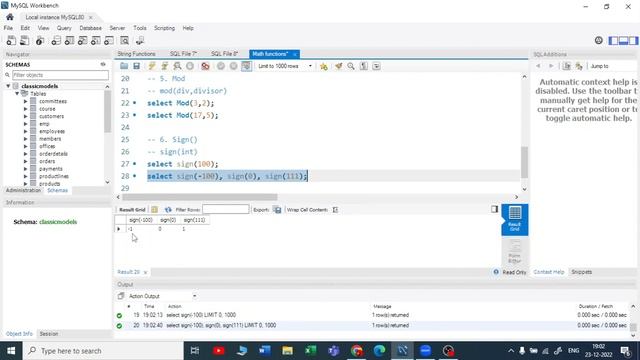The width and height of the screenshot is (640, 360).
Task: Click the open SQL script toolbar icon
Action: click(24, 40)
